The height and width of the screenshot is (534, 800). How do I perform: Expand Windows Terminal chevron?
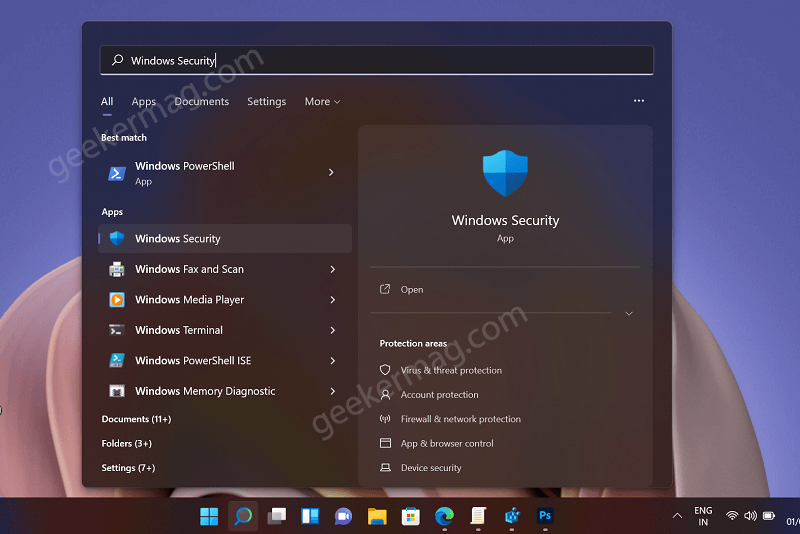click(333, 330)
